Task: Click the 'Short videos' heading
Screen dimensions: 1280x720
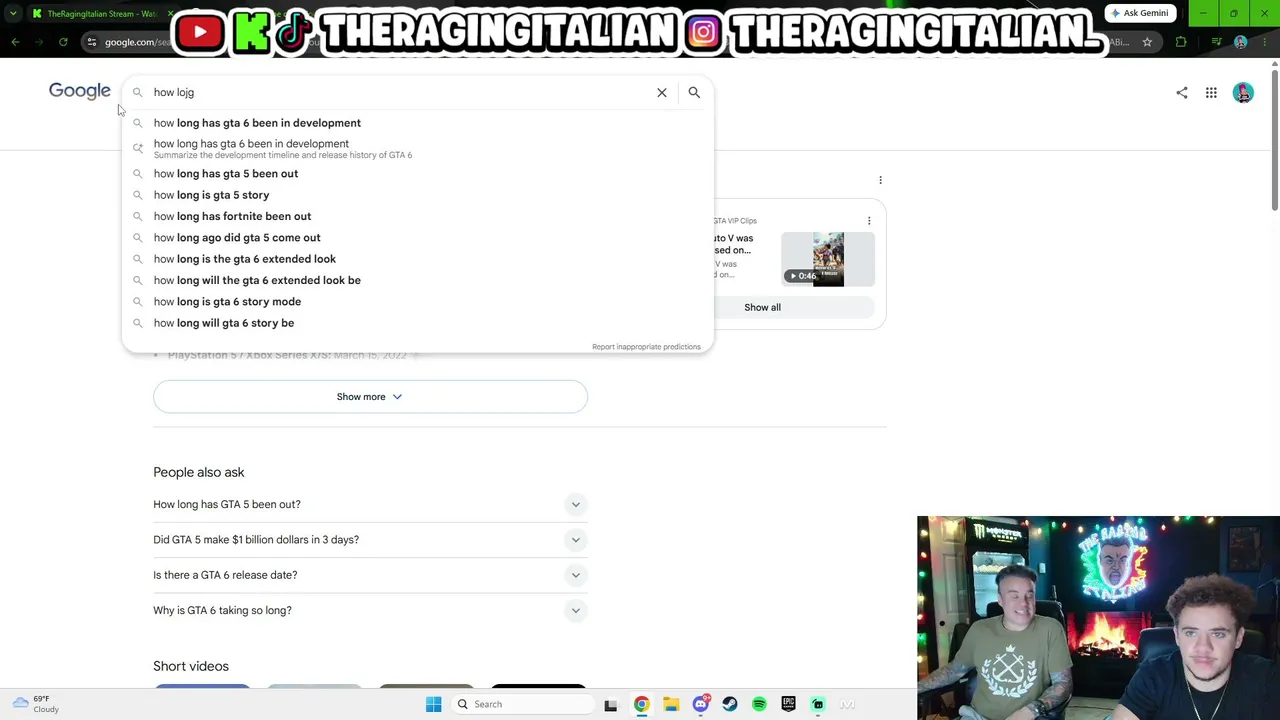Action: tap(191, 666)
